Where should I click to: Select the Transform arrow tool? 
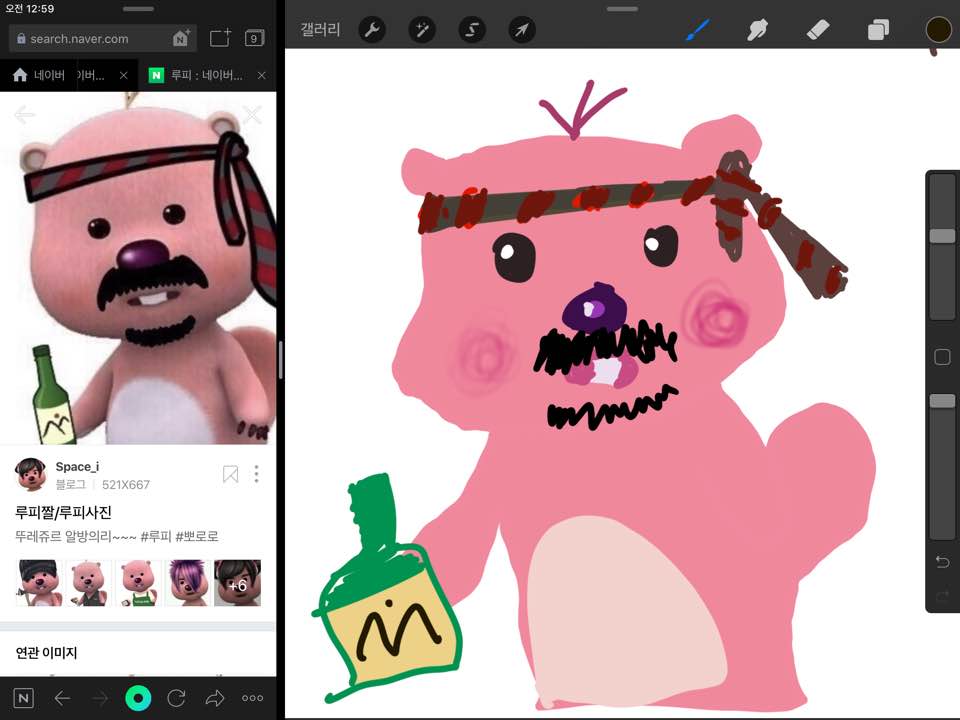coord(522,30)
